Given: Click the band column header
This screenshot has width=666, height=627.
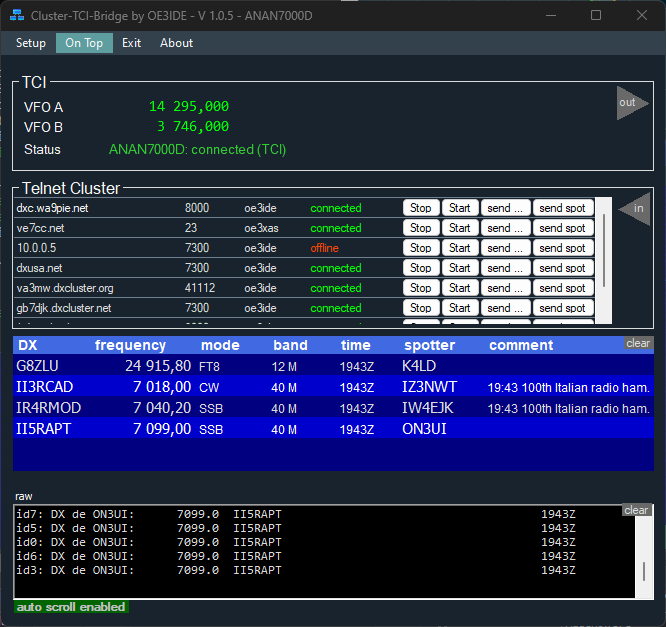Looking at the screenshot, I should 290,345.
